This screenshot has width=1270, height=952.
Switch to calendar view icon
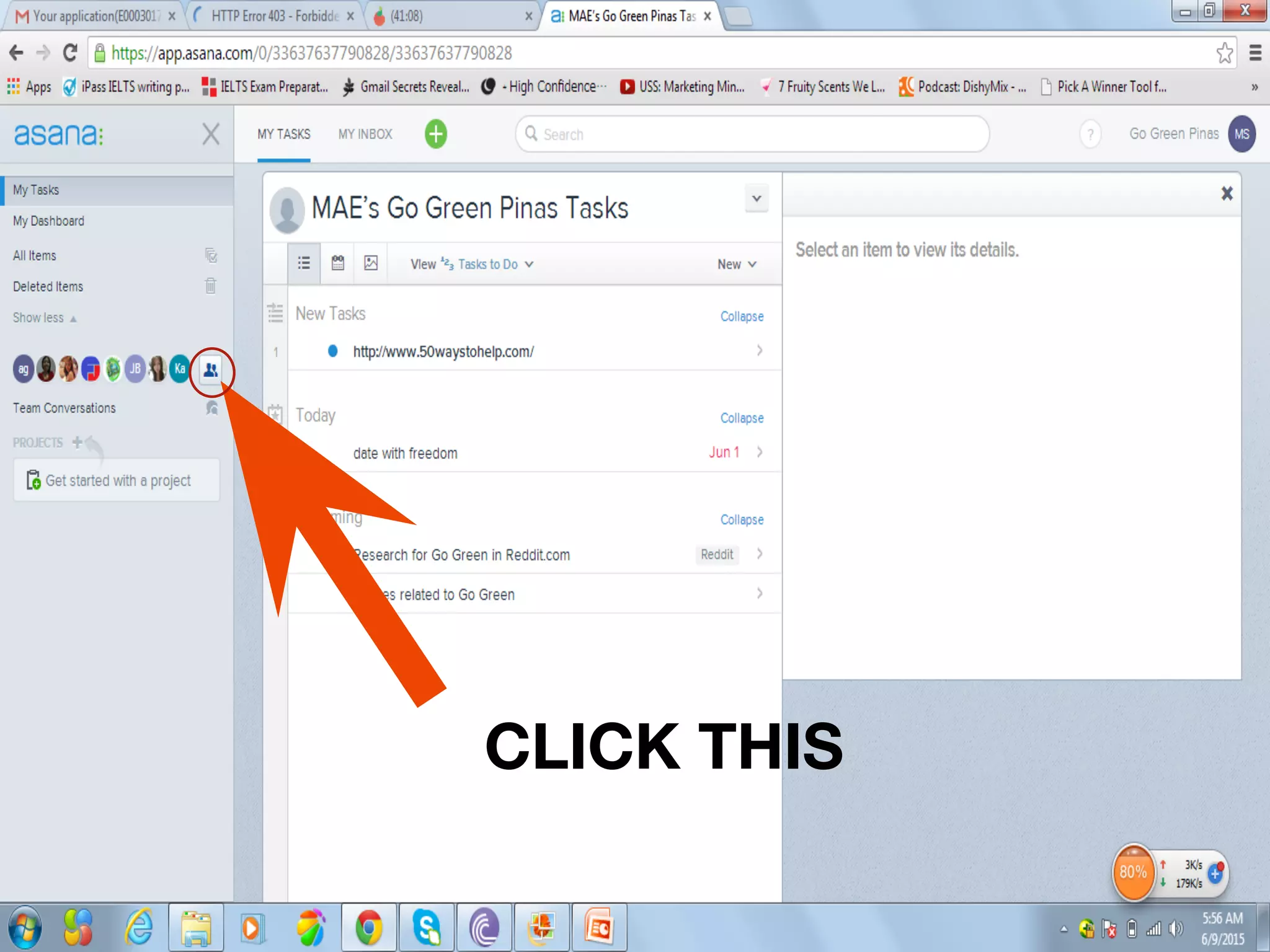(x=337, y=263)
